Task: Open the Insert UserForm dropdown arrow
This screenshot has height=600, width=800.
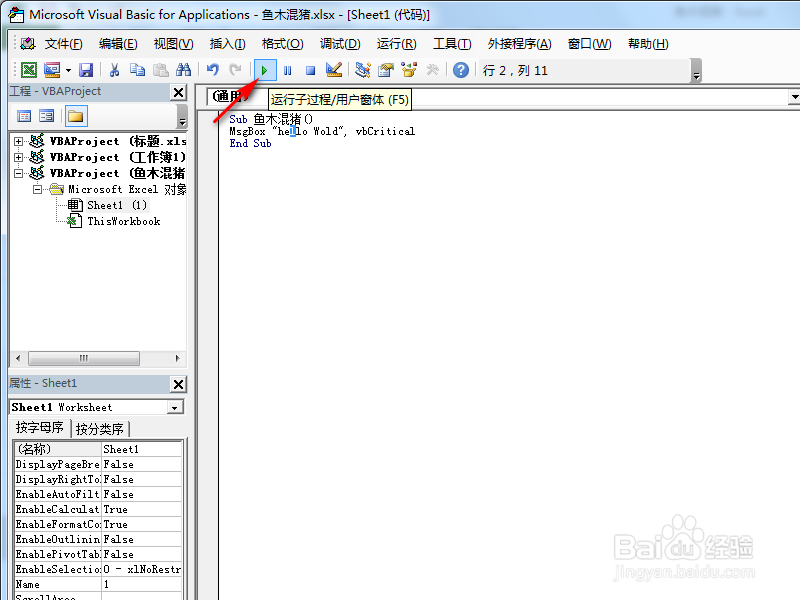Action: pos(68,70)
